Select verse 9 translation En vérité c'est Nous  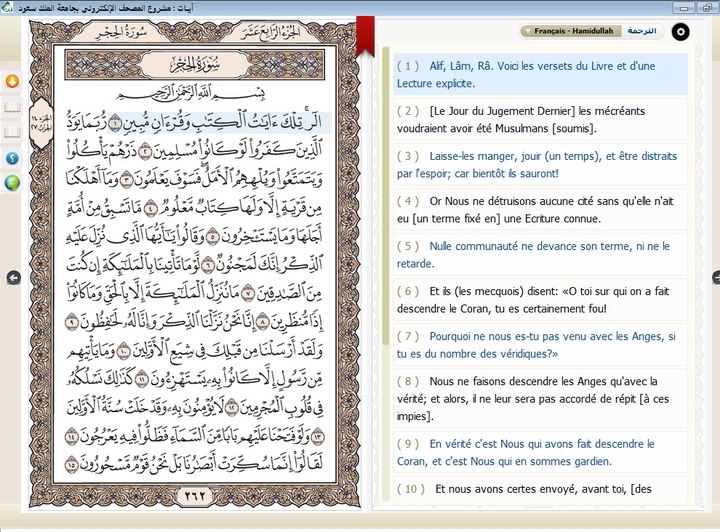tap(540, 452)
